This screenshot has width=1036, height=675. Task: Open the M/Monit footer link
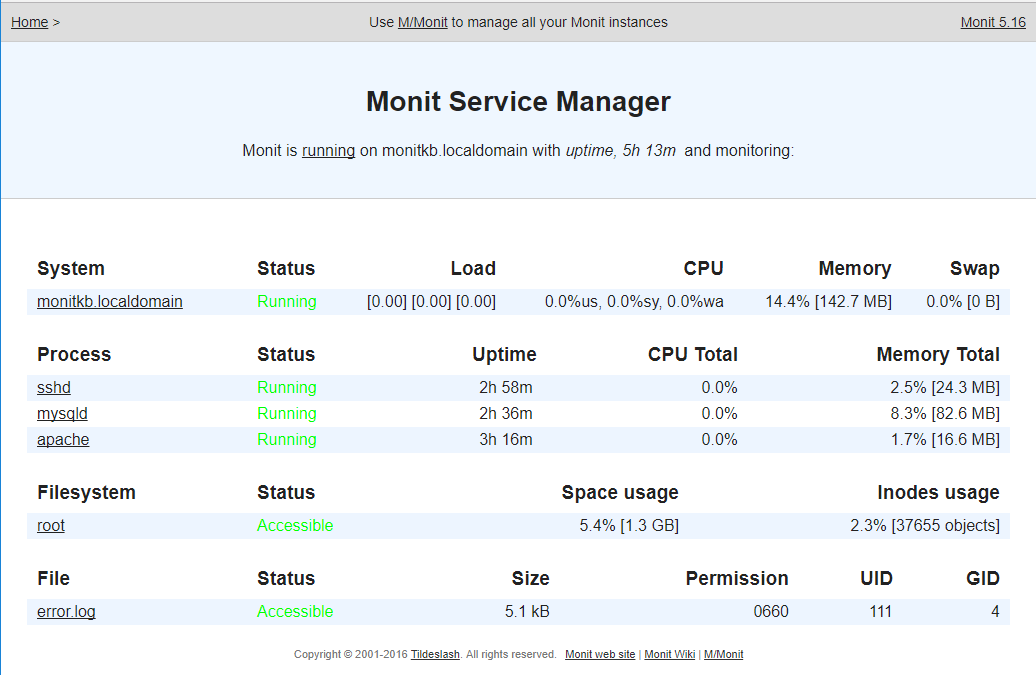[x=723, y=654]
